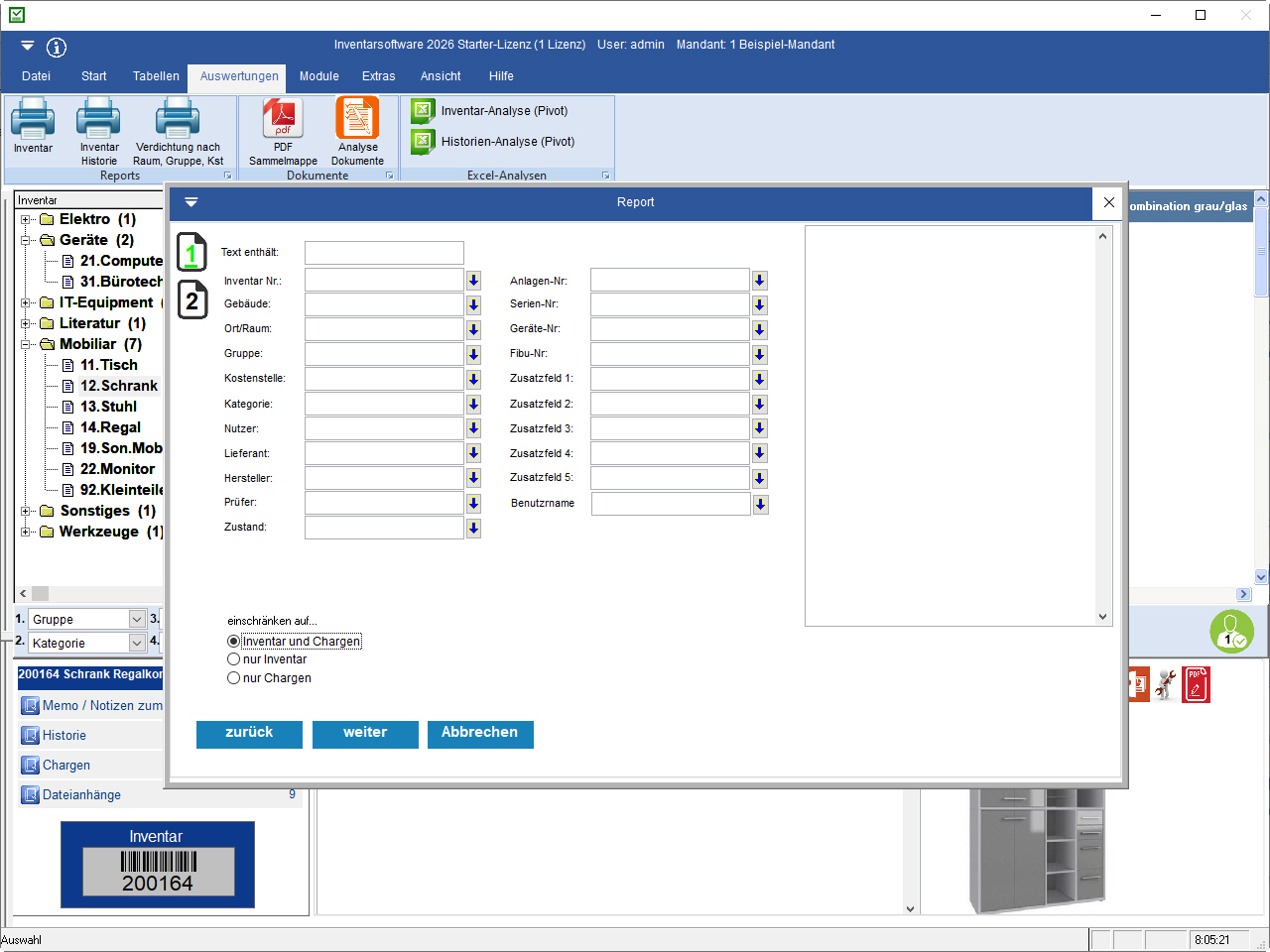Select the 12.Schrank tree item
Screen dimensions: 1270x952
click(x=119, y=386)
